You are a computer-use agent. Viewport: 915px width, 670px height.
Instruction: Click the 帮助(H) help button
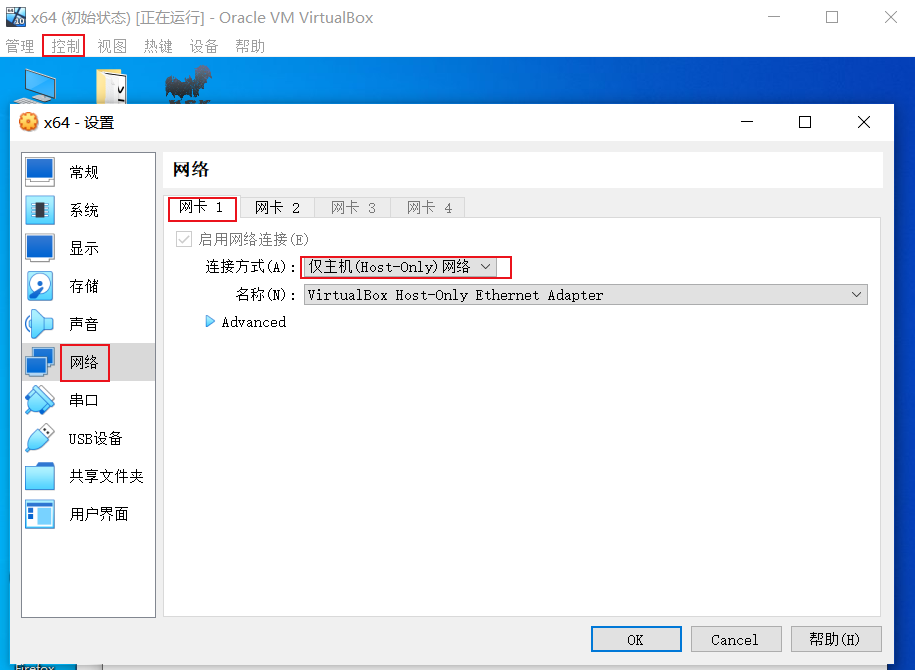click(836, 640)
